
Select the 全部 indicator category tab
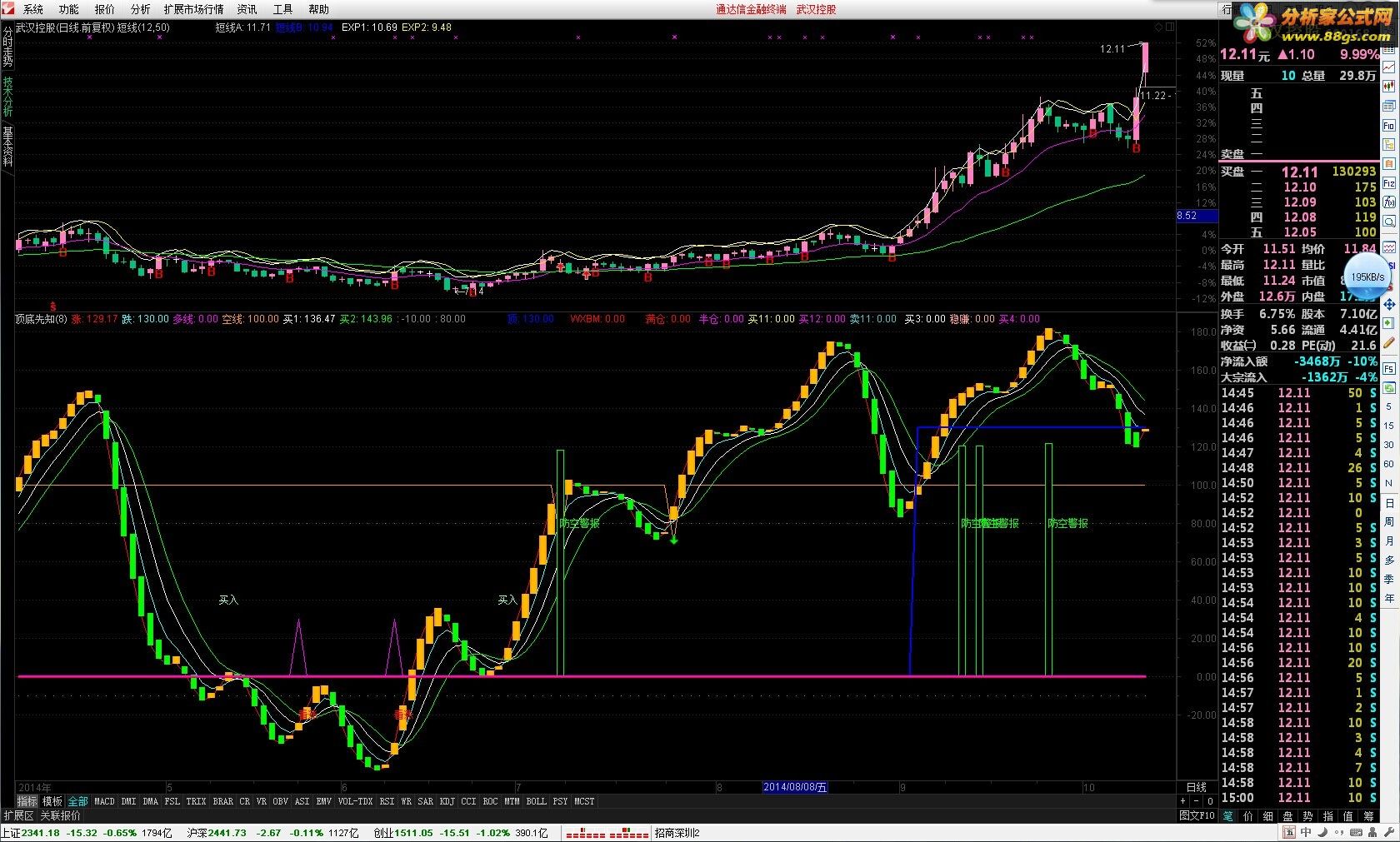(77, 801)
